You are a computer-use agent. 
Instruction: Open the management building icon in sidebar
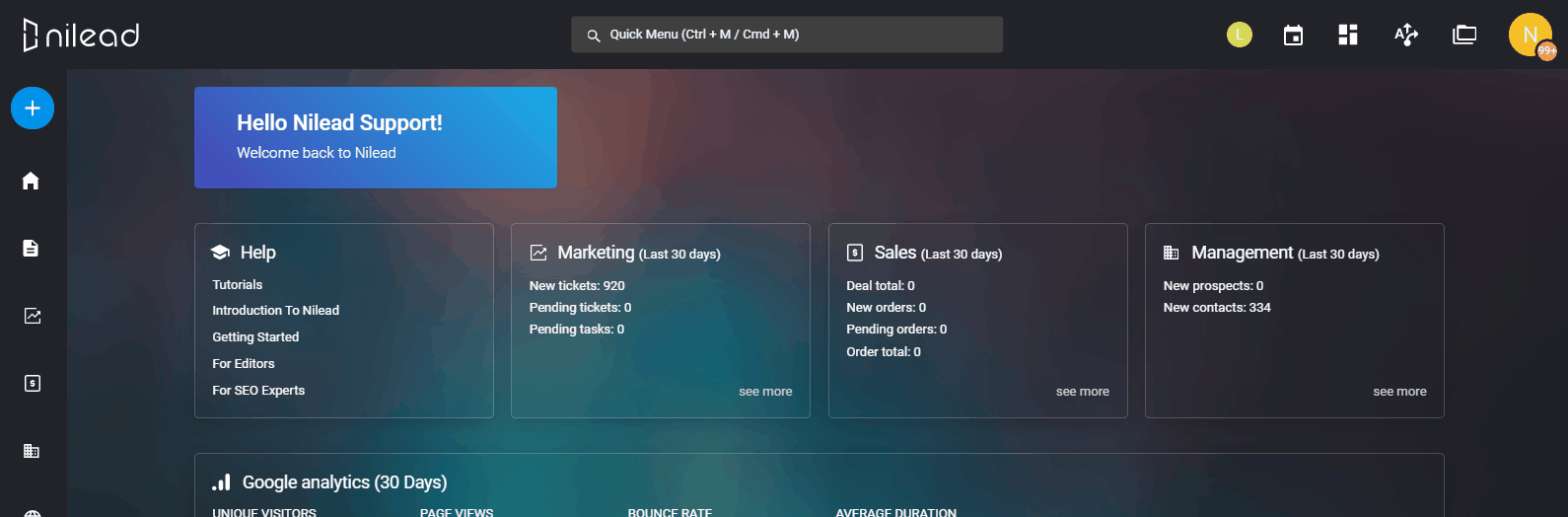(x=32, y=451)
